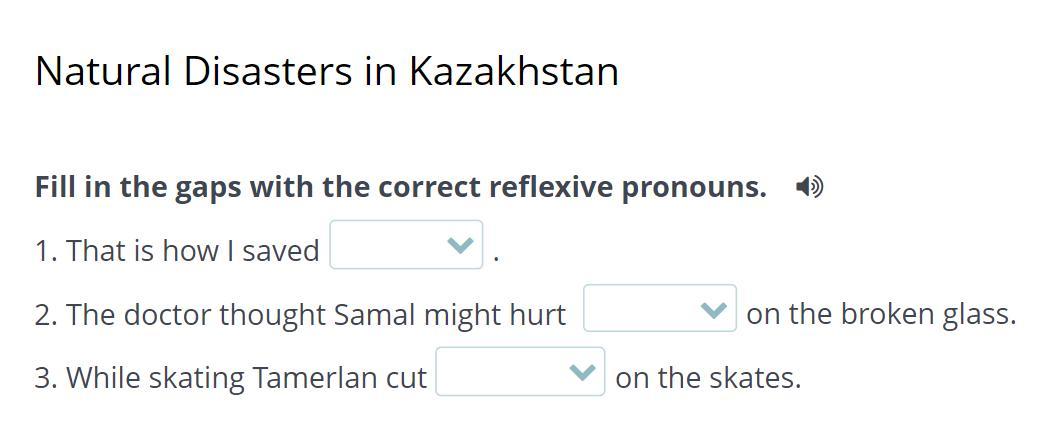Click the text 'on the broken glass.'
The width and height of the screenshot is (1054, 444).
[x=880, y=314]
